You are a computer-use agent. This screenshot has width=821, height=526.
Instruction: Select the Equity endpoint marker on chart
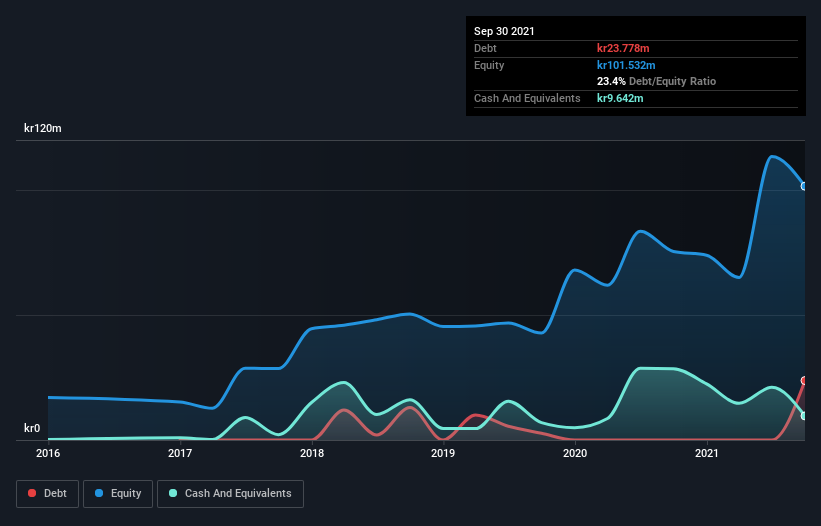[x=804, y=186]
